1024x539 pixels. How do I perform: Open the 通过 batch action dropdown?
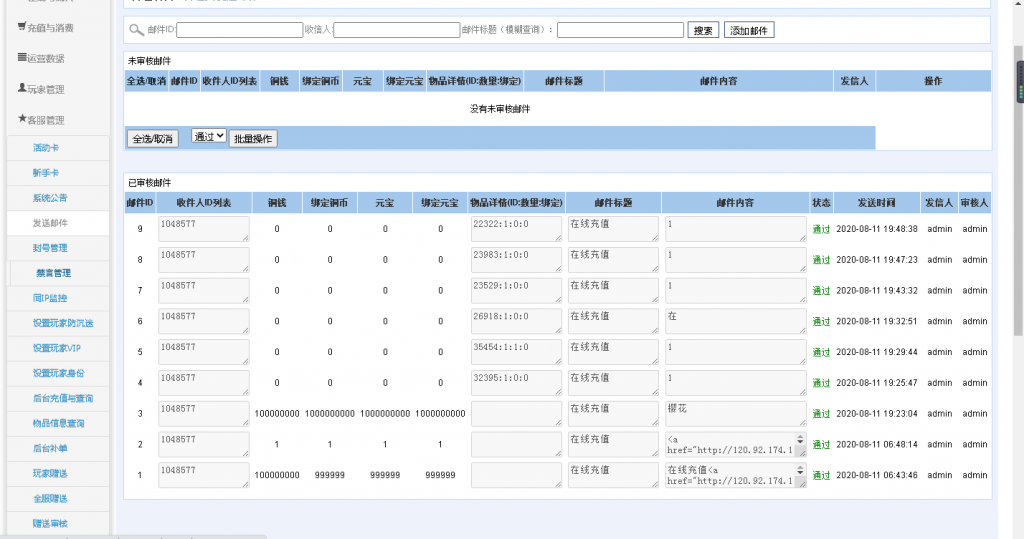pos(208,137)
